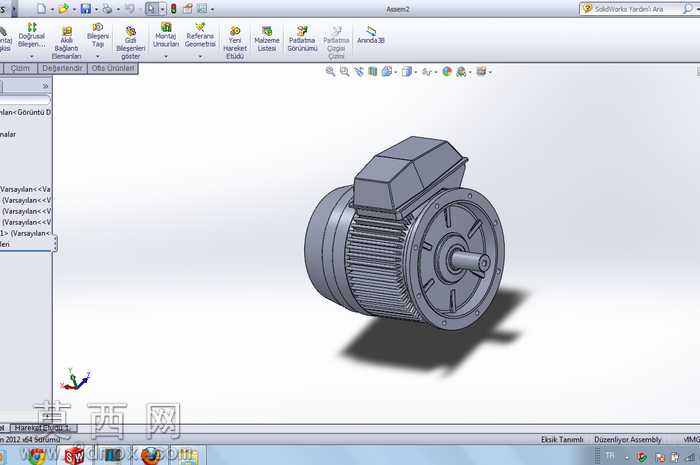
Task: Click the coordinate triad axes
Action: coord(75,380)
